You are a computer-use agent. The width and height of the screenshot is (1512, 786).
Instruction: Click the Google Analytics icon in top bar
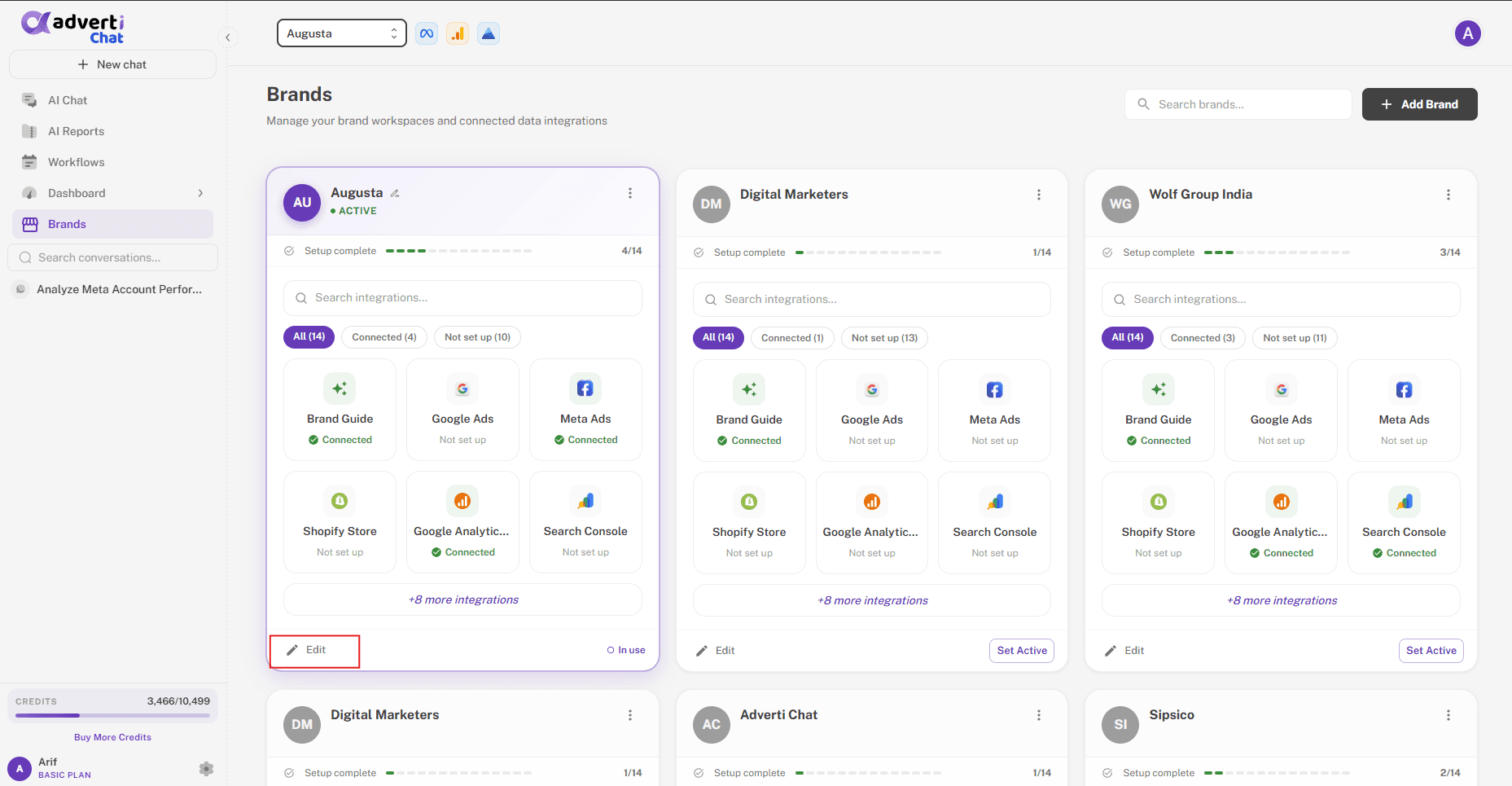[x=458, y=33]
